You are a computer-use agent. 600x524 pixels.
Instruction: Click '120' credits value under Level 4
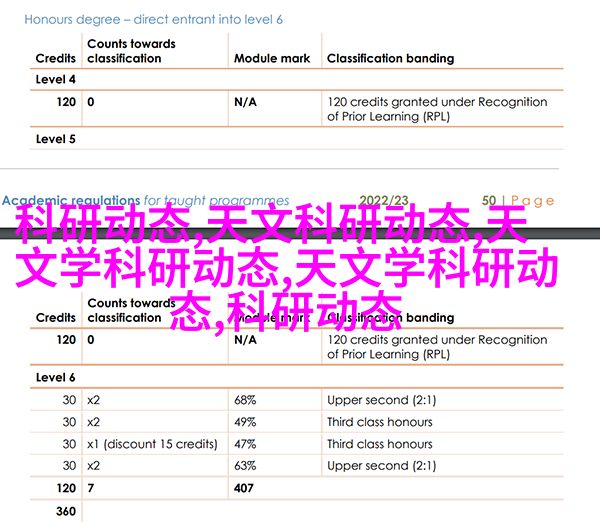click(66, 102)
